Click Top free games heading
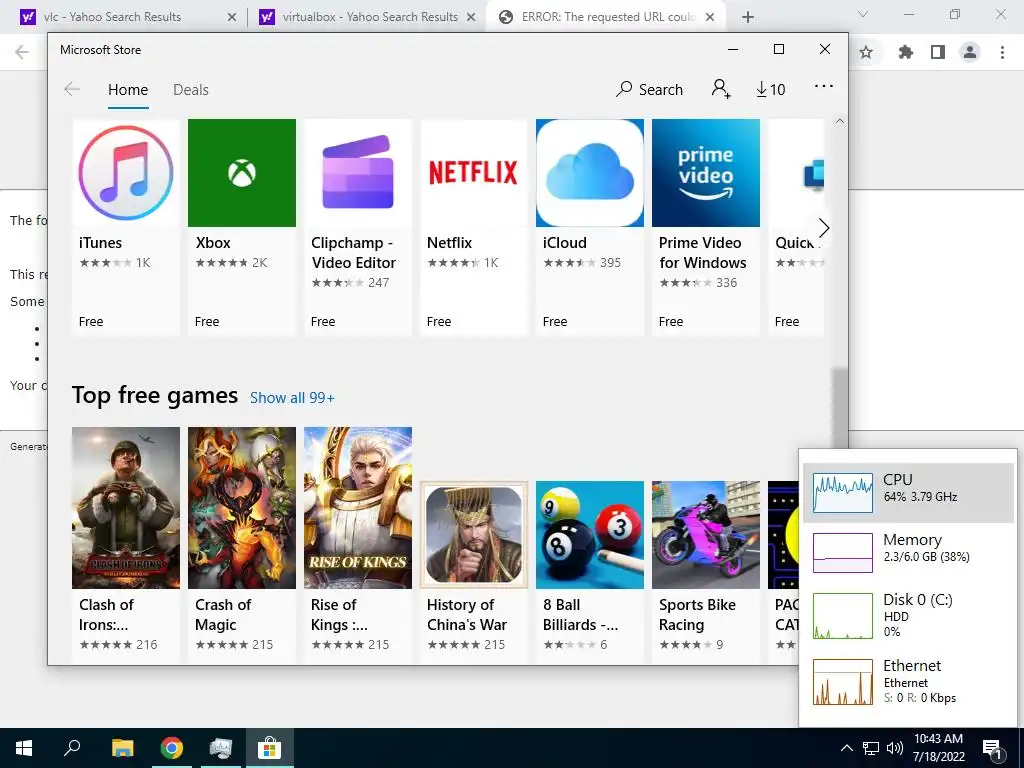Image resolution: width=1024 pixels, height=768 pixels. pos(155,396)
